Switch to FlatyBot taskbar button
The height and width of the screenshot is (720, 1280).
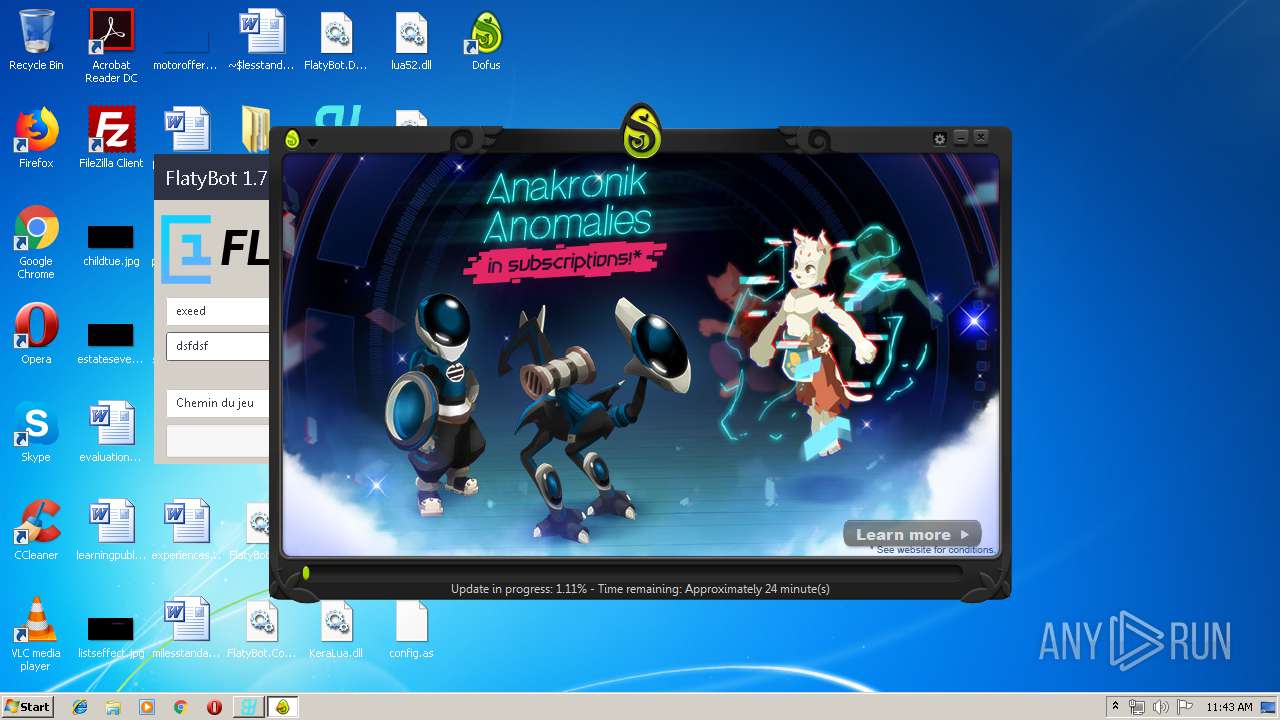(248, 707)
